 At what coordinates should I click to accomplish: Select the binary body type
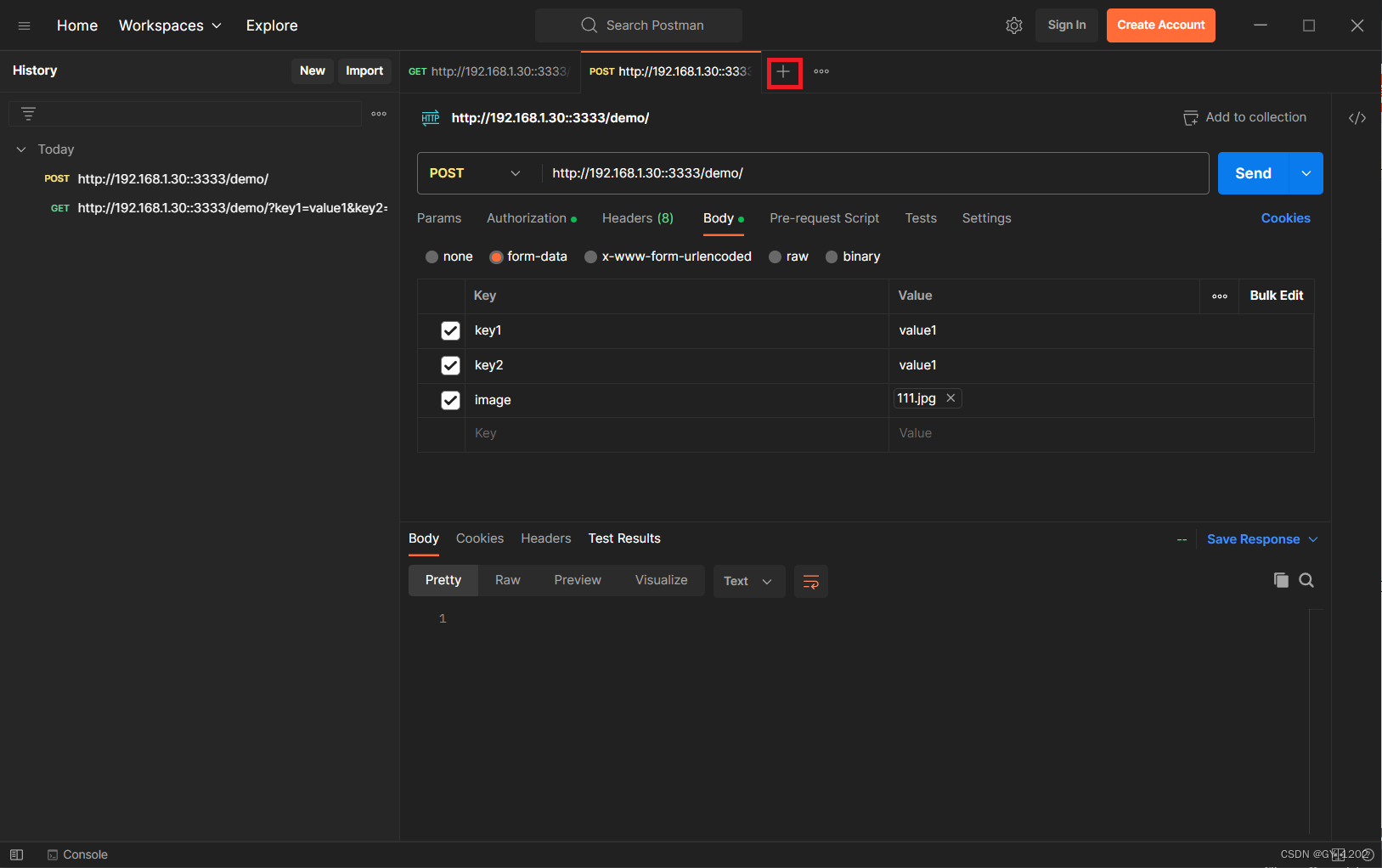pos(853,256)
